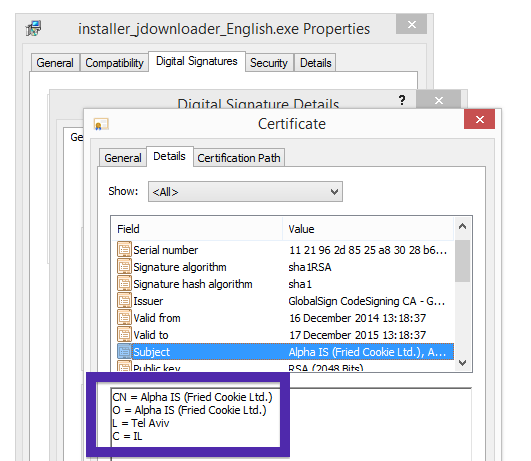Screen dimensions: 531x461
Task: Click the Issuer field icon
Action: click(x=124, y=301)
